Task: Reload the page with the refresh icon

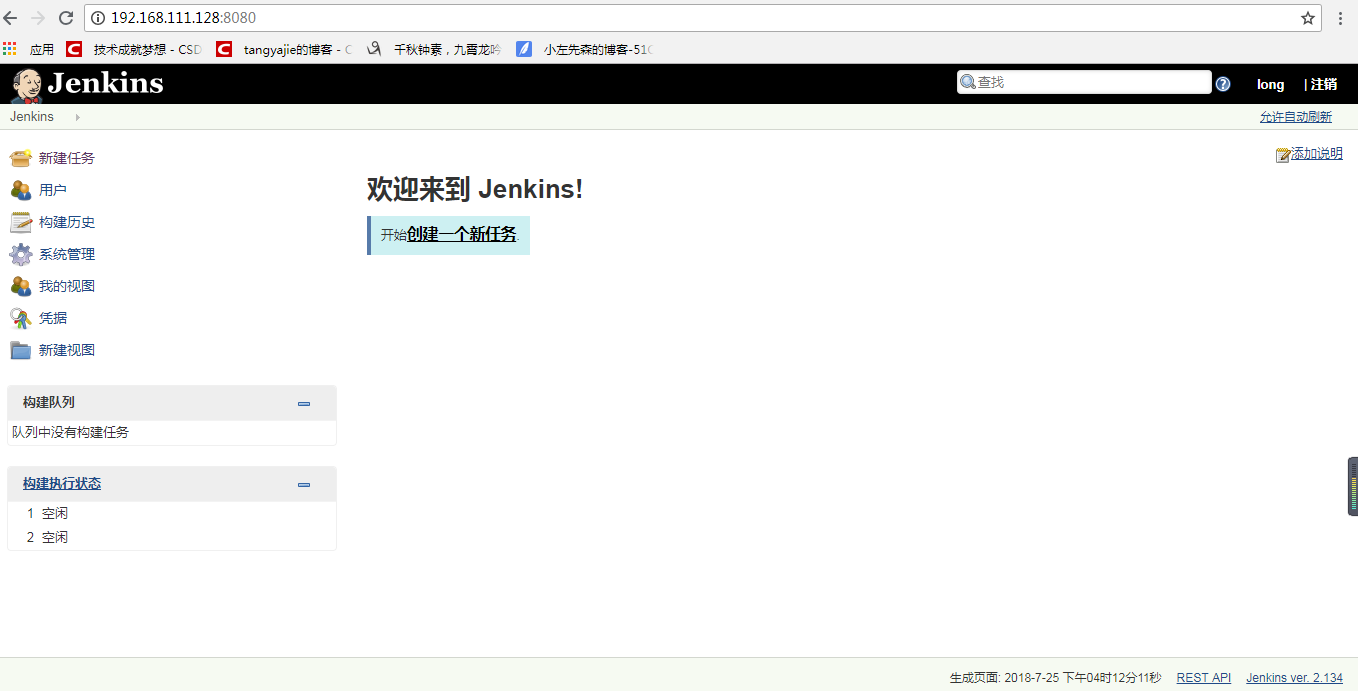Action: click(x=66, y=18)
